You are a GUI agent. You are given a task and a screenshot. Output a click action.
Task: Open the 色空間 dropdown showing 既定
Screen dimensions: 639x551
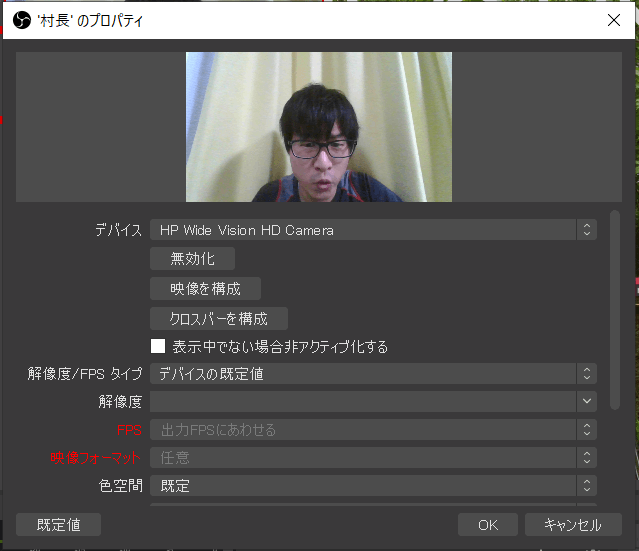(373, 485)
